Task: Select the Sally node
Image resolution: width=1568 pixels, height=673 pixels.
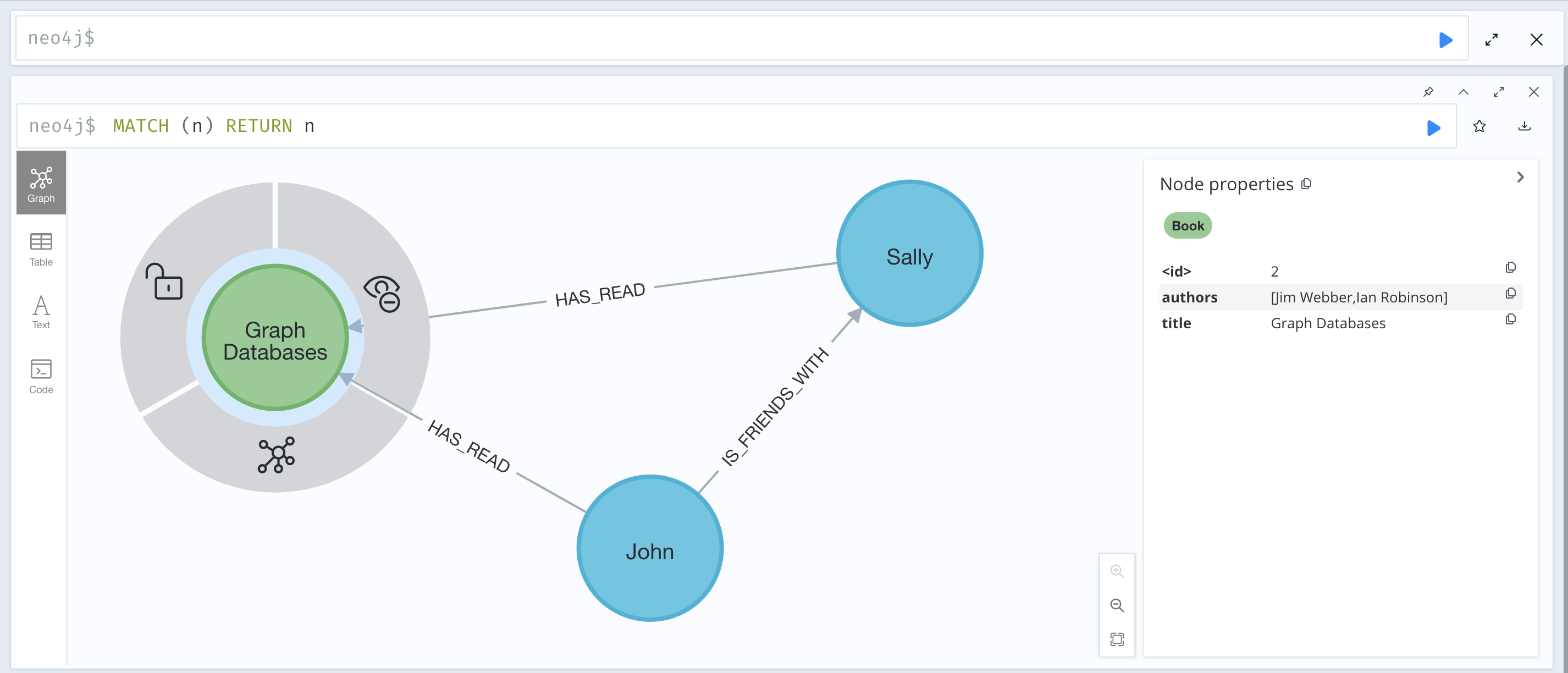Action: coord(909,253)
